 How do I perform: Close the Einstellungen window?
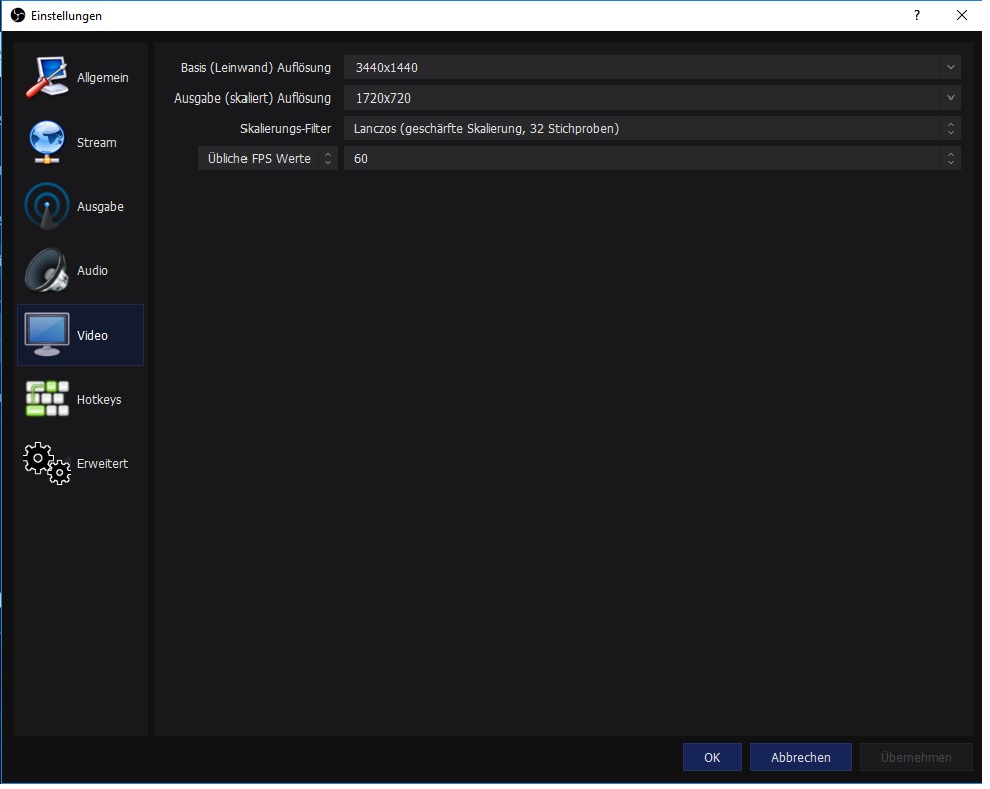[x=961, y=16]
